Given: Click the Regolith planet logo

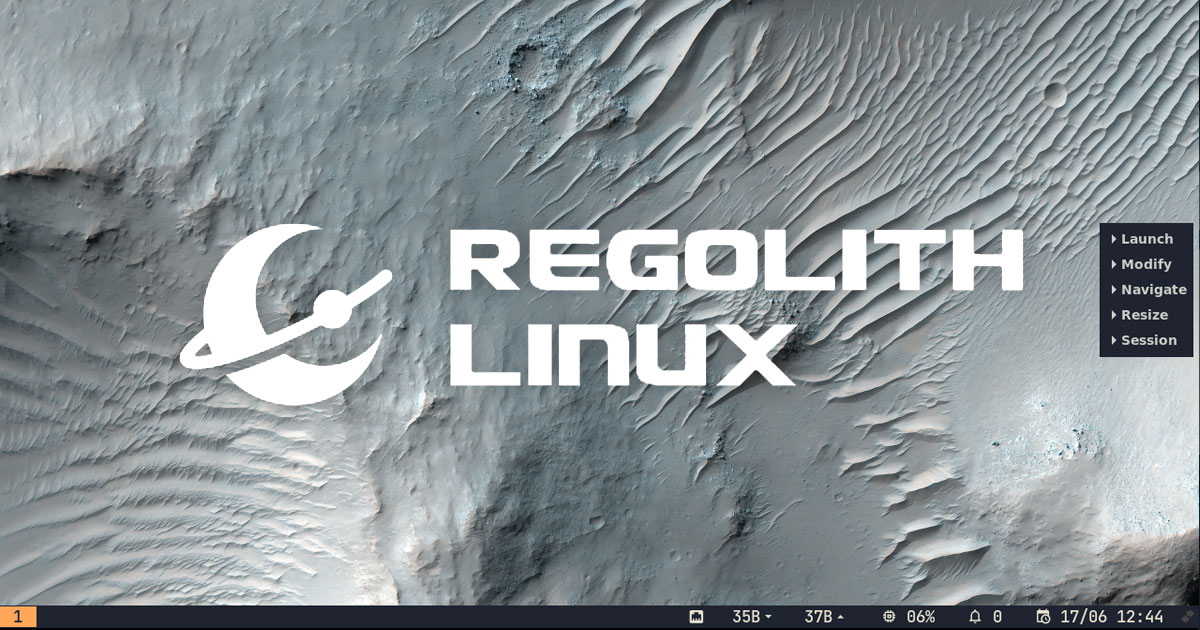Looking at the screenshot, I should pyautogui.click(x=290, y=310).
